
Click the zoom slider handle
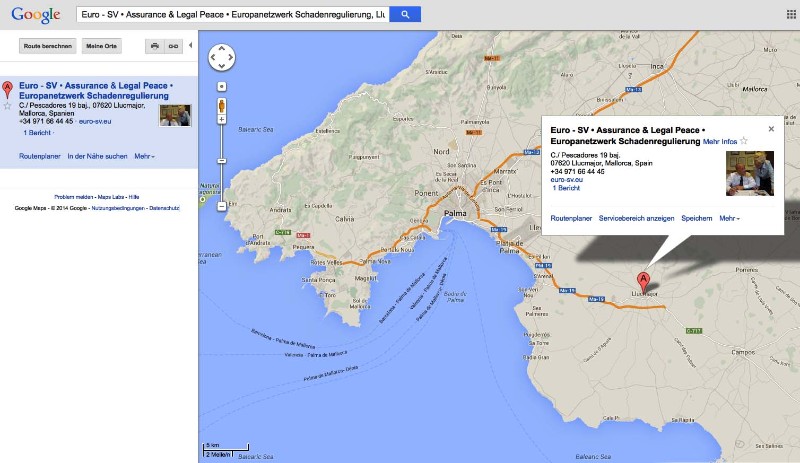pos(222,161)
